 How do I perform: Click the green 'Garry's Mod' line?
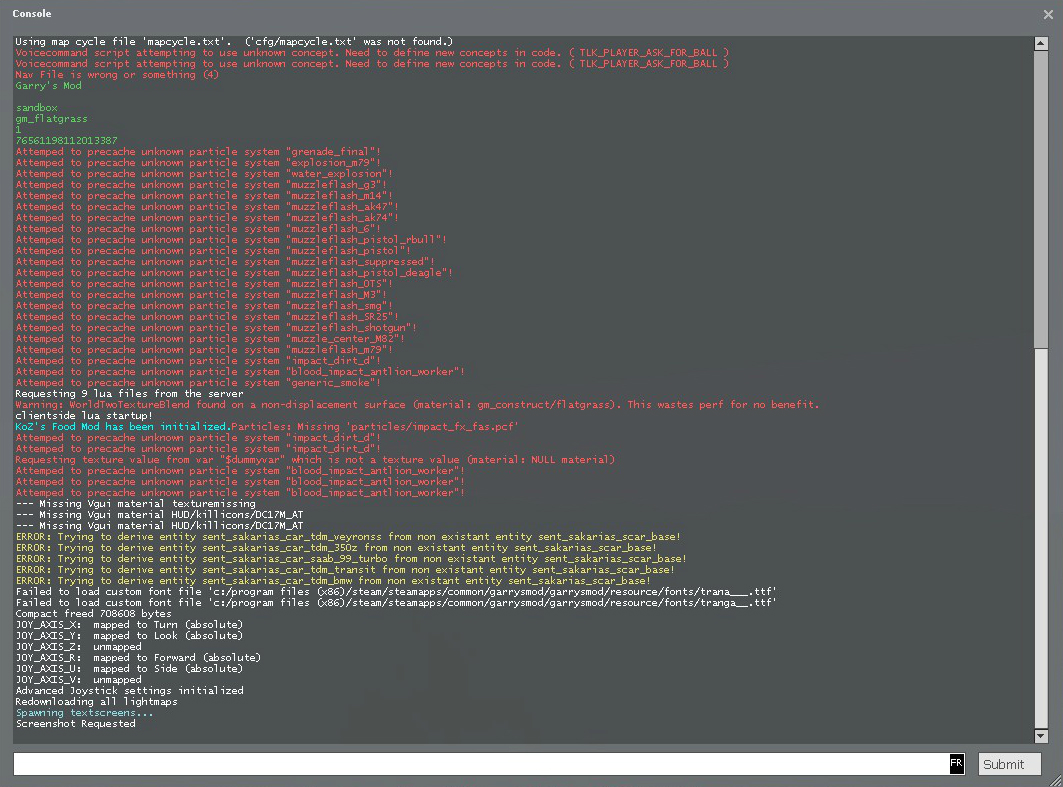pos(48,85)
